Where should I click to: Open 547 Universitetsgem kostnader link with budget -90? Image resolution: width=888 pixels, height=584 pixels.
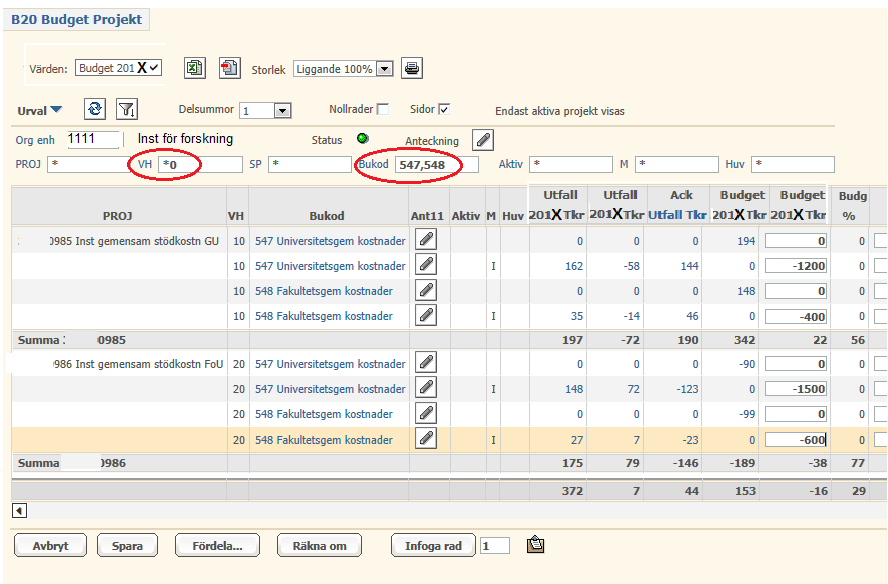point(330,364)
